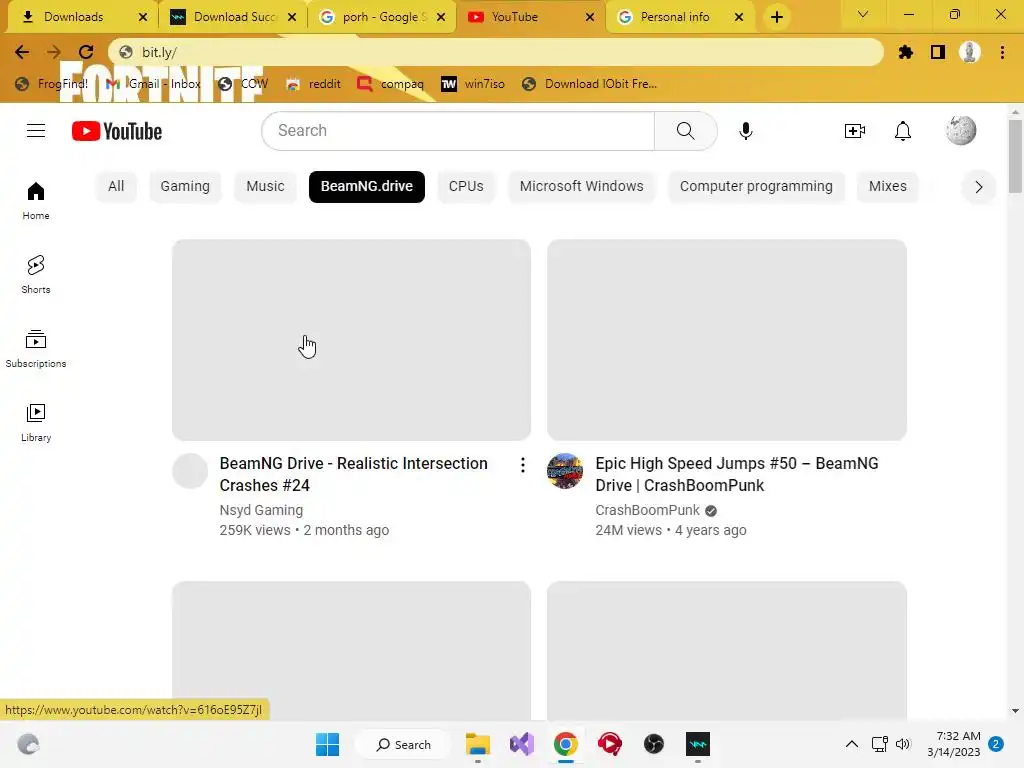Start voice search with microphone icon
The height and width of the screenshot is (768, 1024).
tap(745, 131)
